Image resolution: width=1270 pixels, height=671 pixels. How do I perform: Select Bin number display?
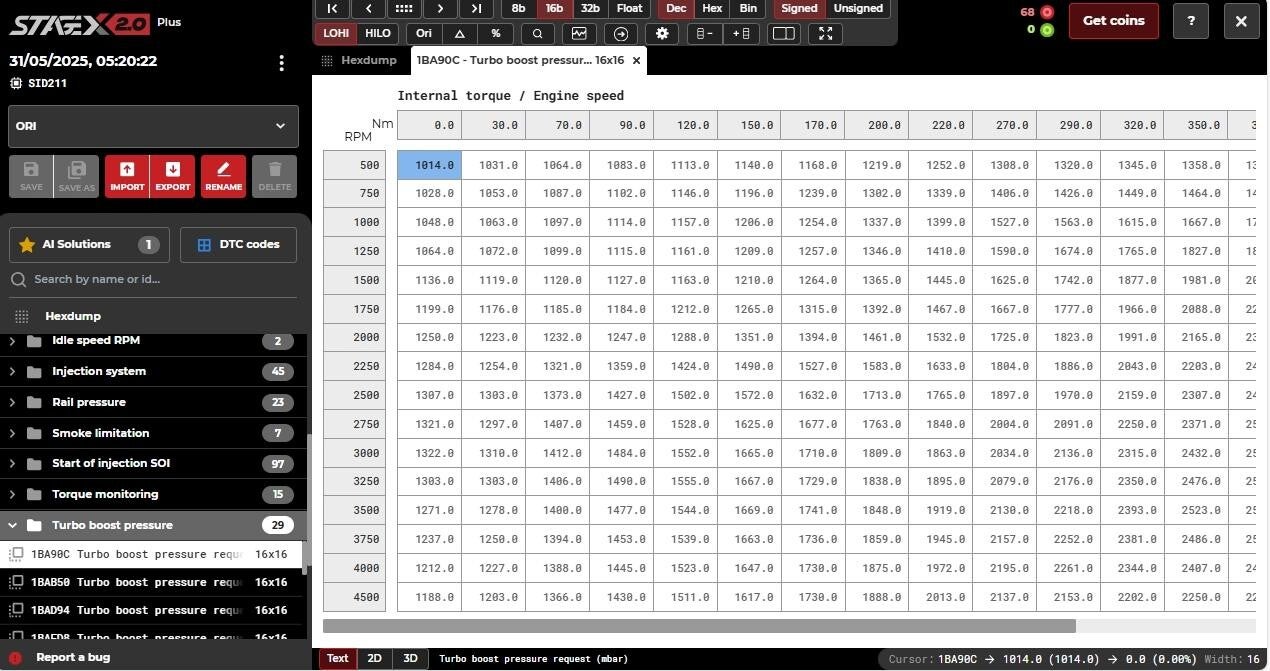click(748, 8)
